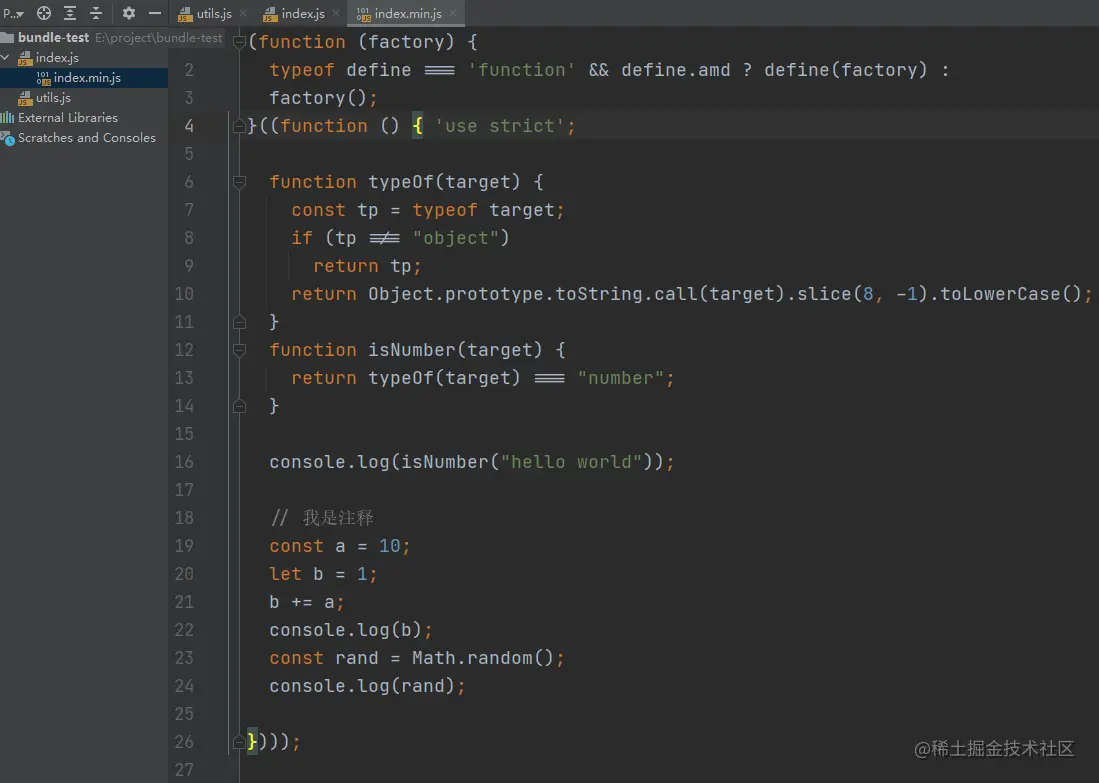Click the "number" string on line 13
The image size is (1099, 783).
tap(620, 379)
